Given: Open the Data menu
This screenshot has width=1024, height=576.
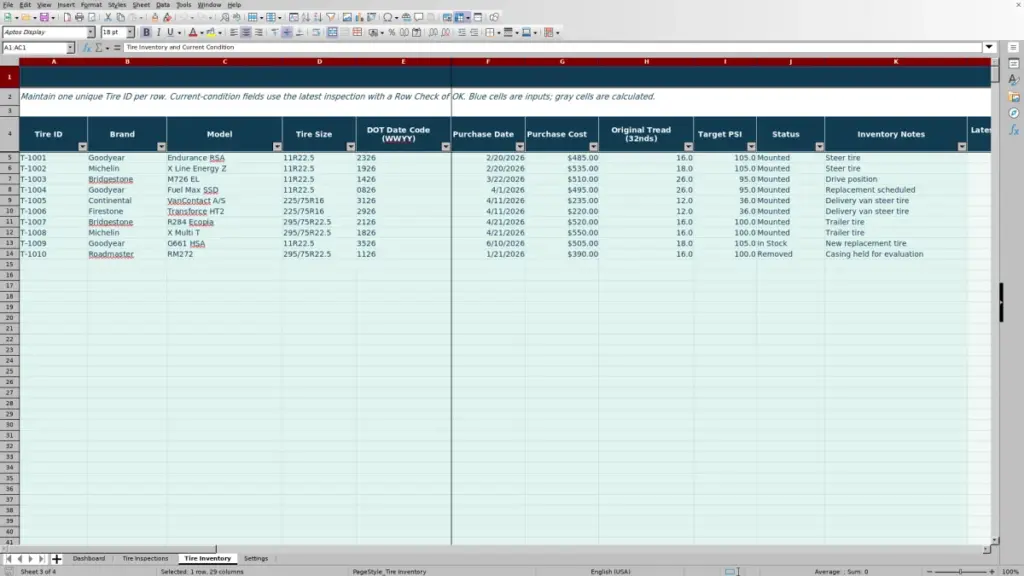Looking at the screenshot, I should (x=163, y=5).
